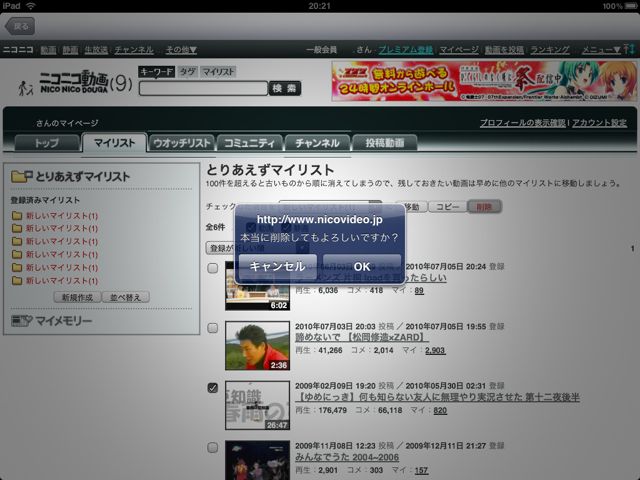
Task: Go to マイページ in the top bar
Action: (x=459, y=50)
